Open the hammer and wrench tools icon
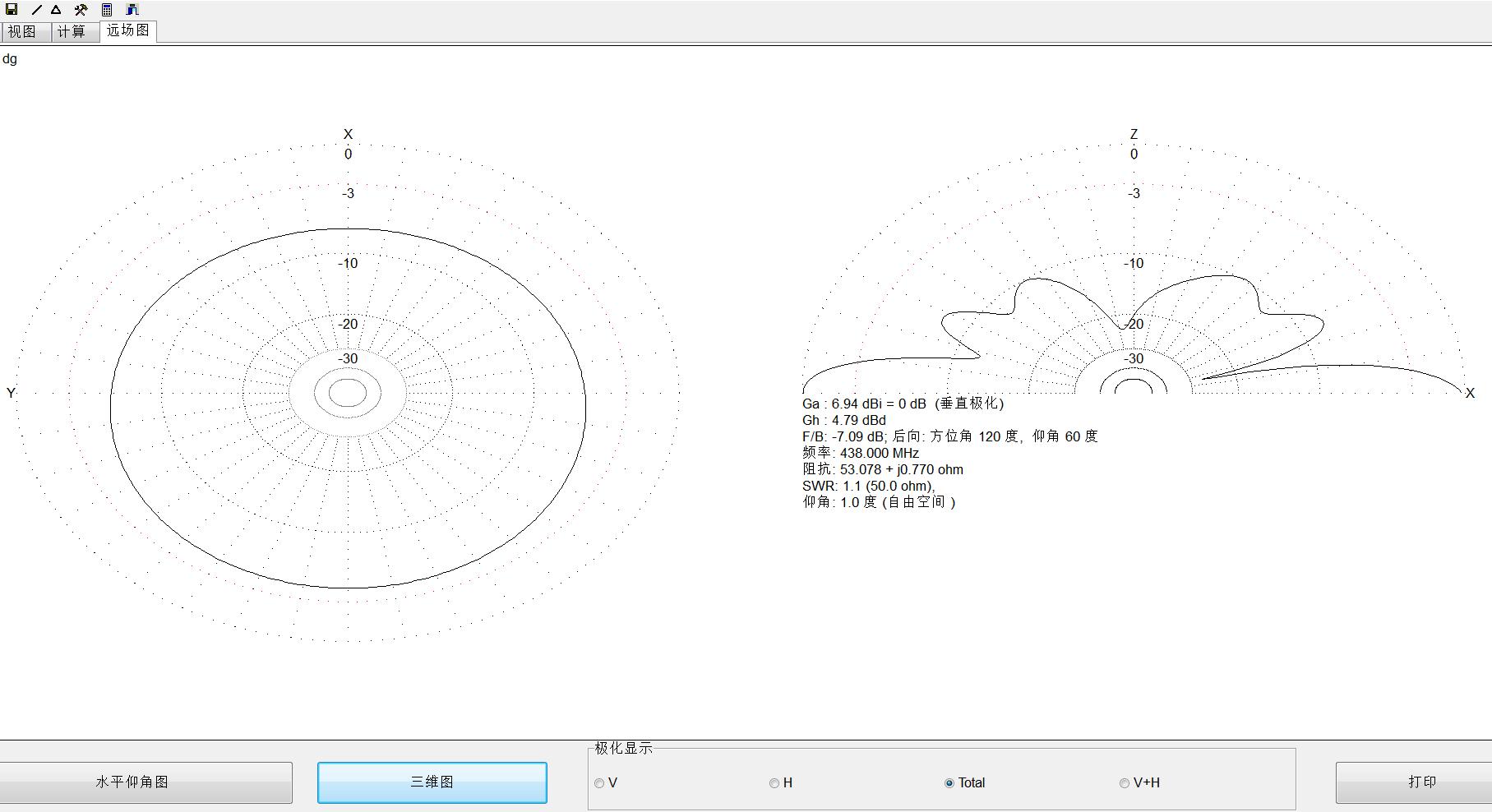 click(x=81, y=10)
